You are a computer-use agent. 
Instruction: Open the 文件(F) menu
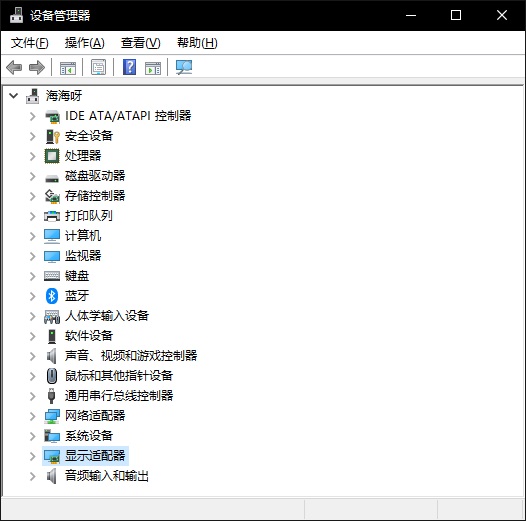[x=30, y=43]
